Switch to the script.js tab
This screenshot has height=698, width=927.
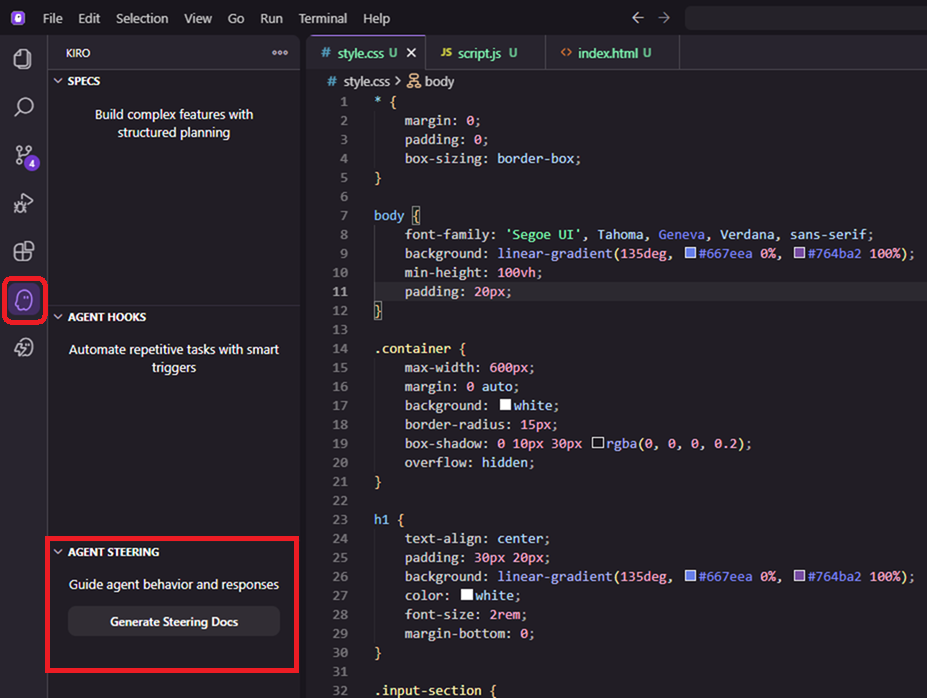point(478,53)
